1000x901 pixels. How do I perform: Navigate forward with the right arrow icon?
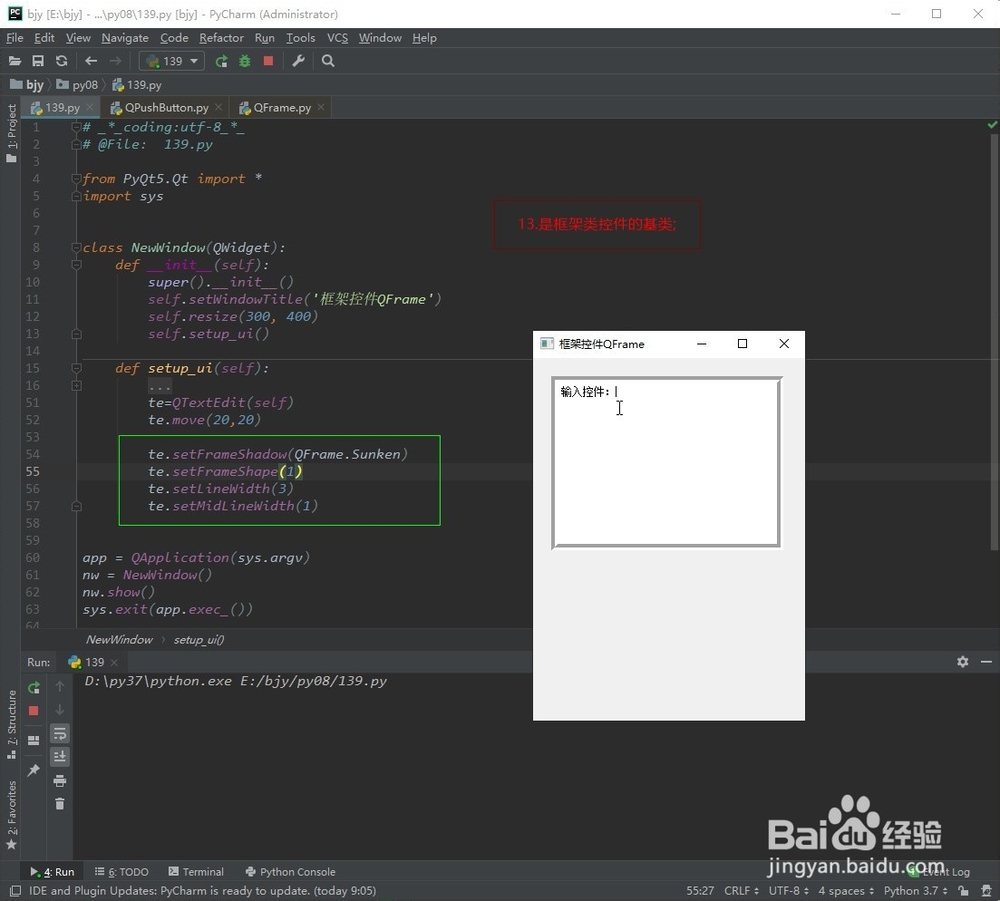(x=115, y=61)
